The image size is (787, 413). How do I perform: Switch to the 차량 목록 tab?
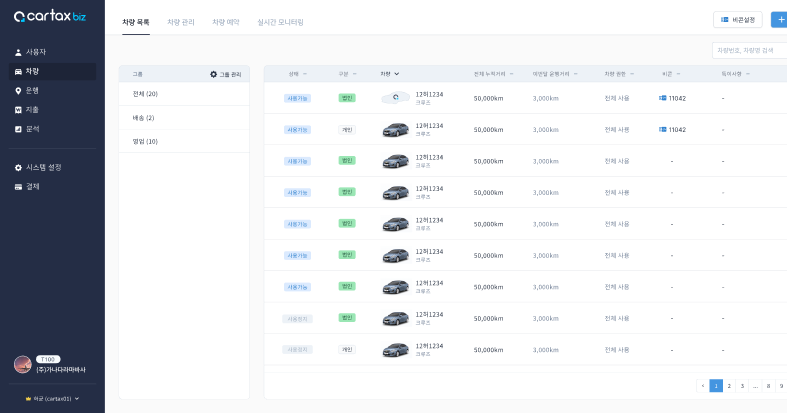[x=136, y=22]
